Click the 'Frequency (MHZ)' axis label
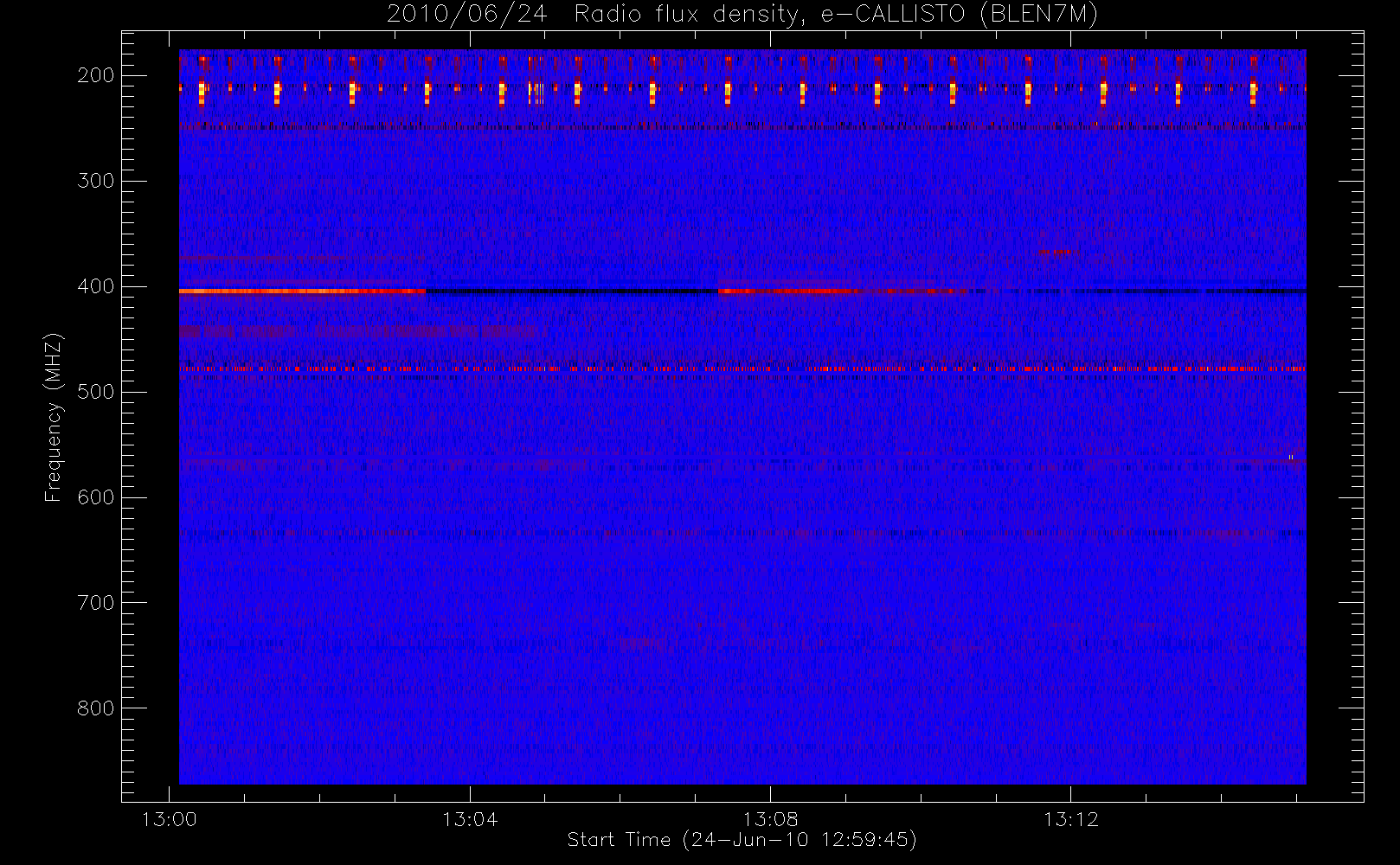 [x=54, y=417]
